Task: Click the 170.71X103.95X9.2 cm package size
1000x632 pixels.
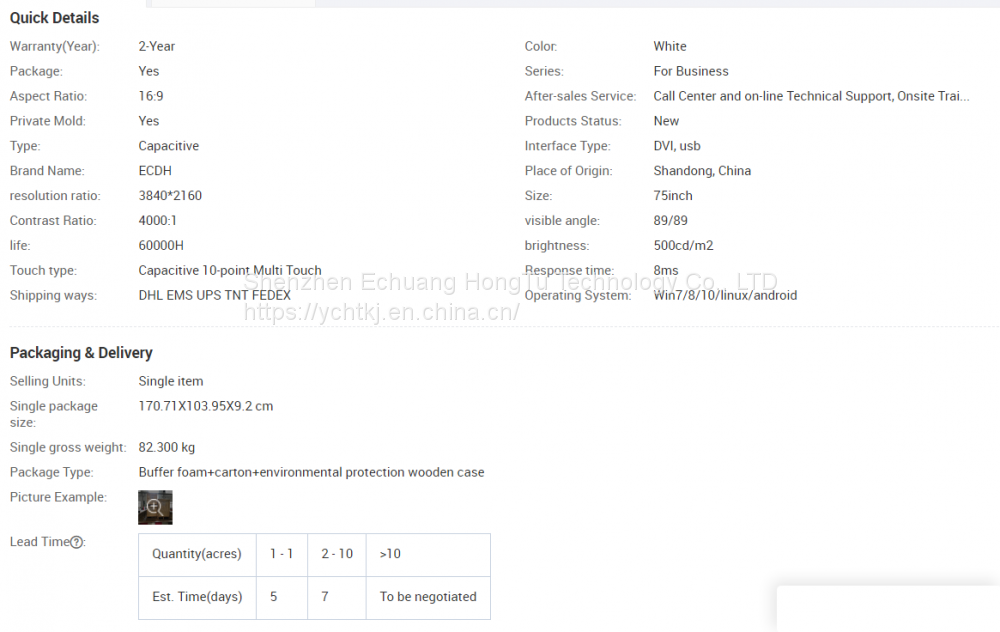Action: [205, 407]
